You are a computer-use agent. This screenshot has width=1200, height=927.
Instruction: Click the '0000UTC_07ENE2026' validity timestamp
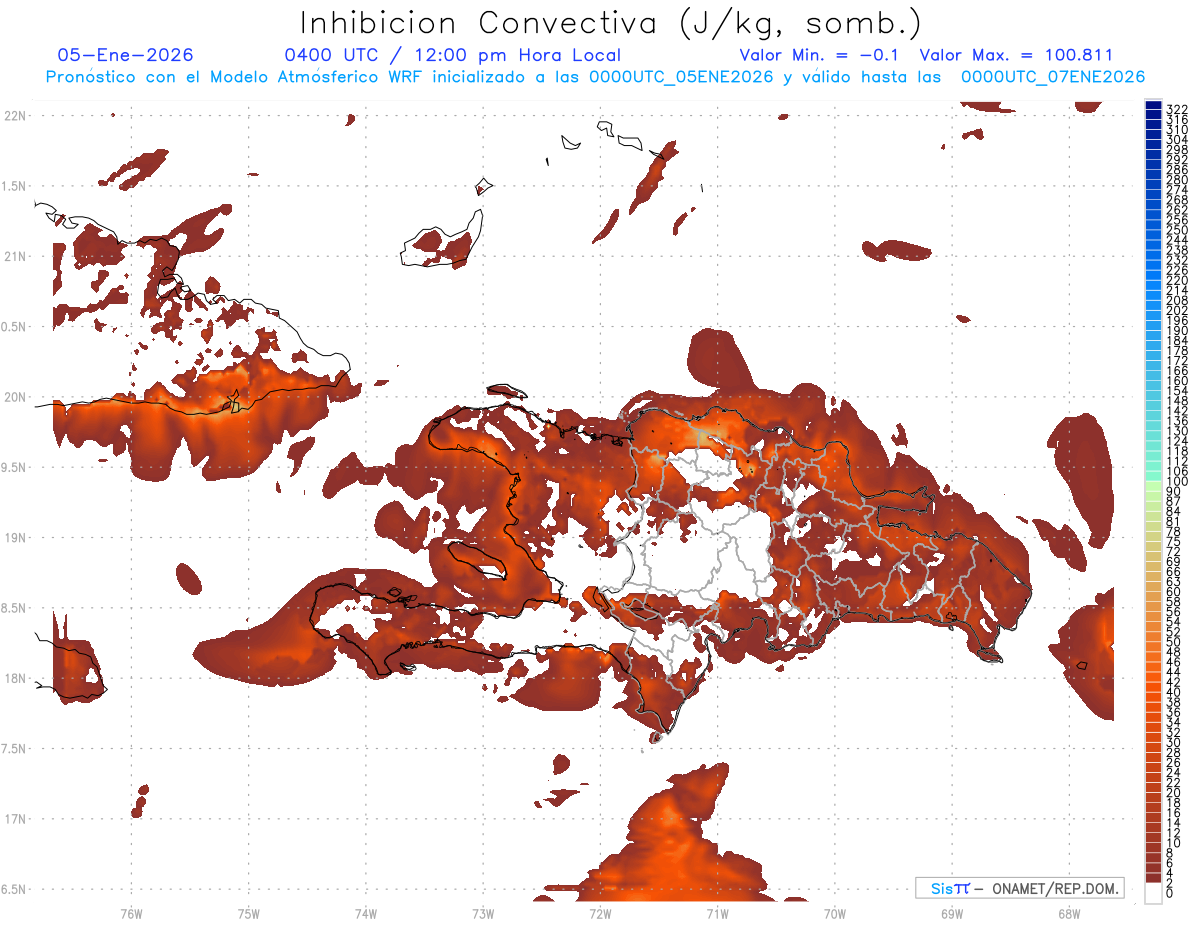click(1053, 77)
